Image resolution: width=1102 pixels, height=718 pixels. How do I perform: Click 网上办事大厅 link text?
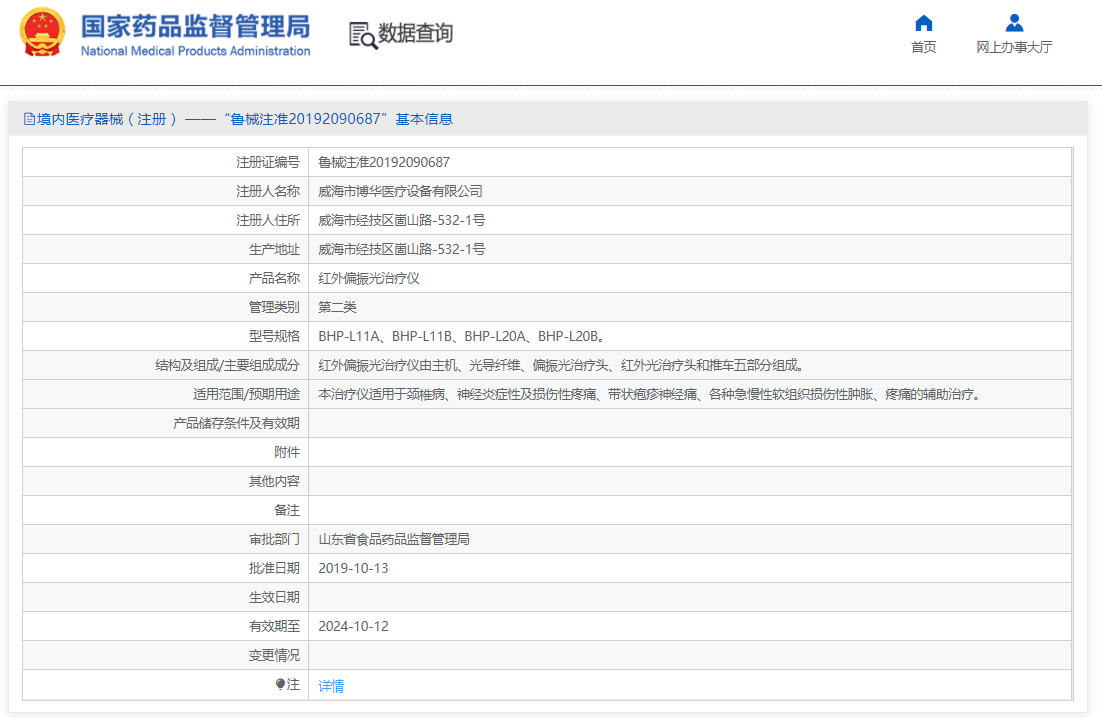[1013, 47]
